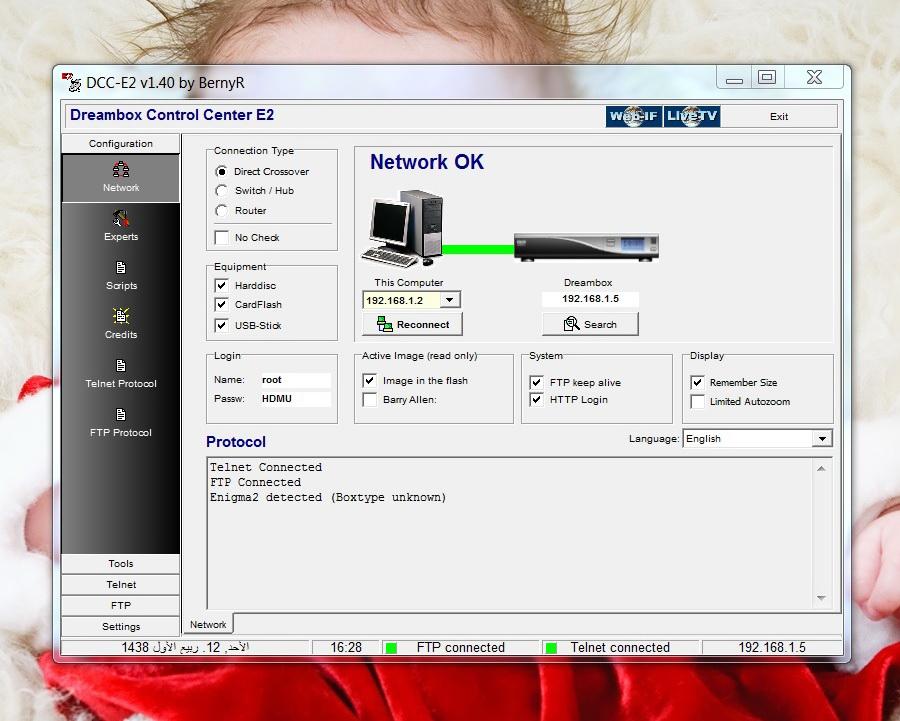The width and height of the screenshot is (900, 721).
Task: Click the Protocol log scroll up arrow
Action: click(821, 469)
